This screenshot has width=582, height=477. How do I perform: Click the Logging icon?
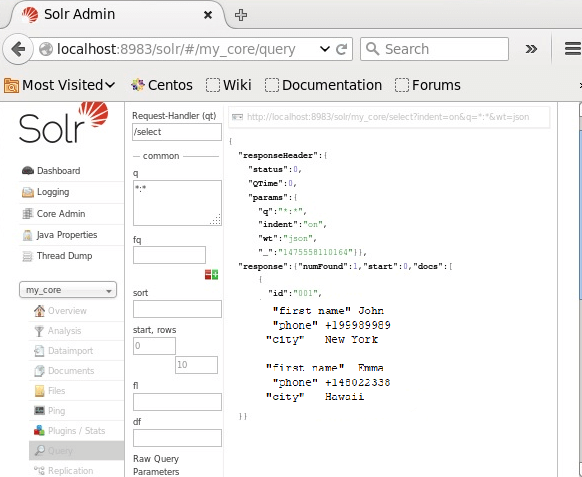point(28,192)
